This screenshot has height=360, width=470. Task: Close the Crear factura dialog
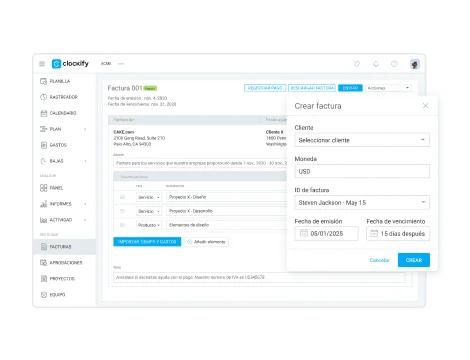pyautogui.click(x=425, y=106)
